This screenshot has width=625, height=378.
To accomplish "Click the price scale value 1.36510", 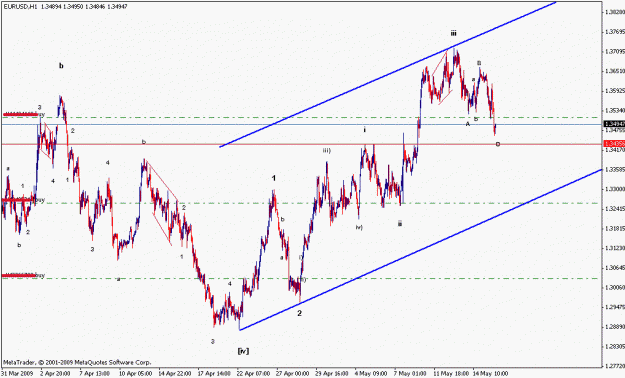I will 614,71.
